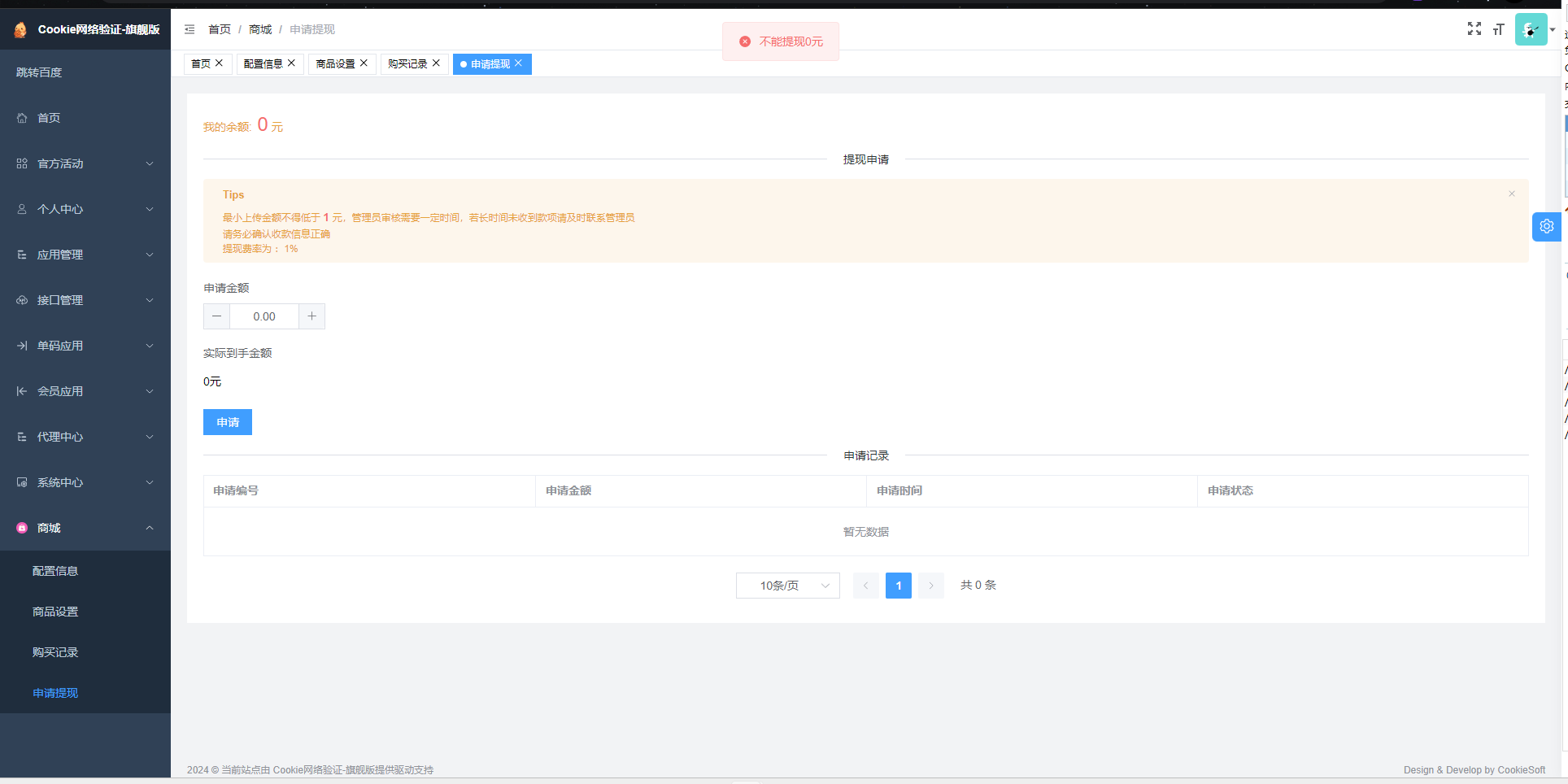Click the 不能提现0元 error toast

click(781, 41)
